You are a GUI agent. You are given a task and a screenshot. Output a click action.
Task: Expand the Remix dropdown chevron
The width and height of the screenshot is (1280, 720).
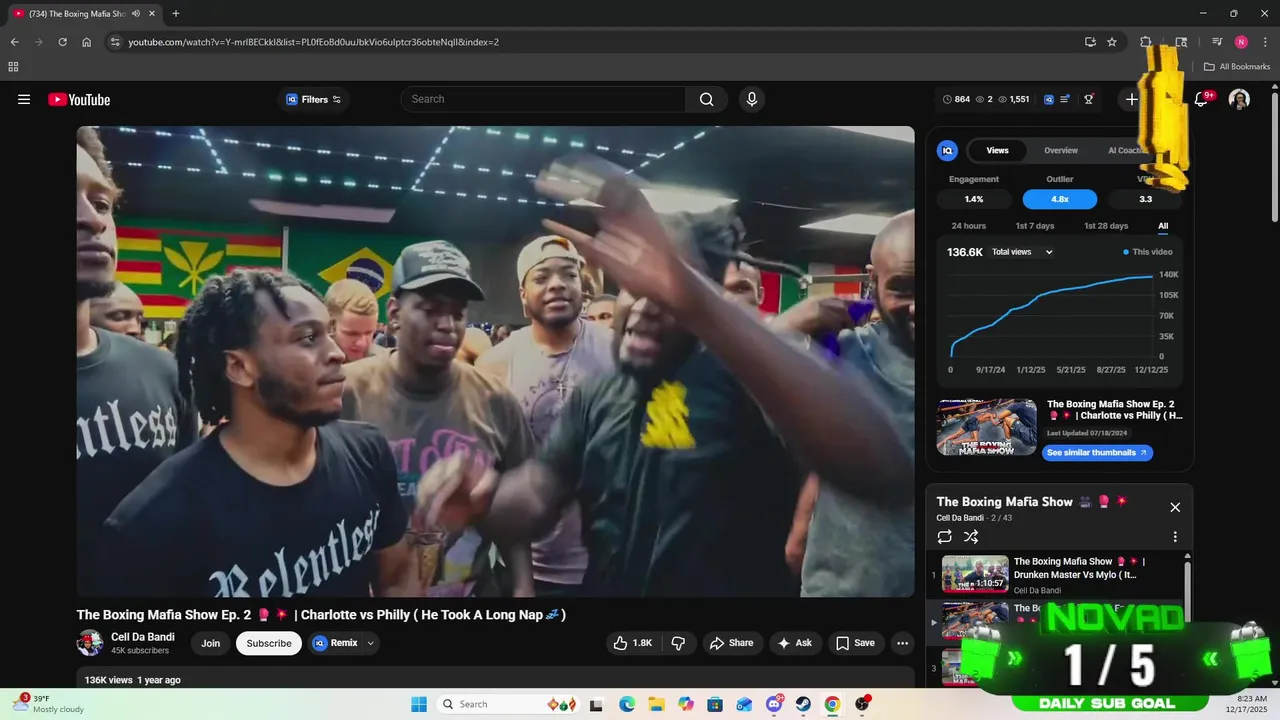[371, 643]
